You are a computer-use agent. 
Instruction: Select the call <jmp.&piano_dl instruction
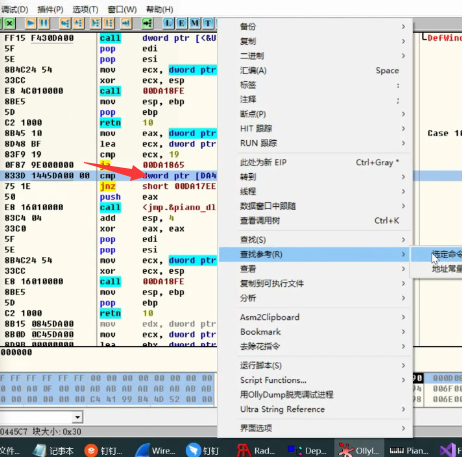point(109,207)
